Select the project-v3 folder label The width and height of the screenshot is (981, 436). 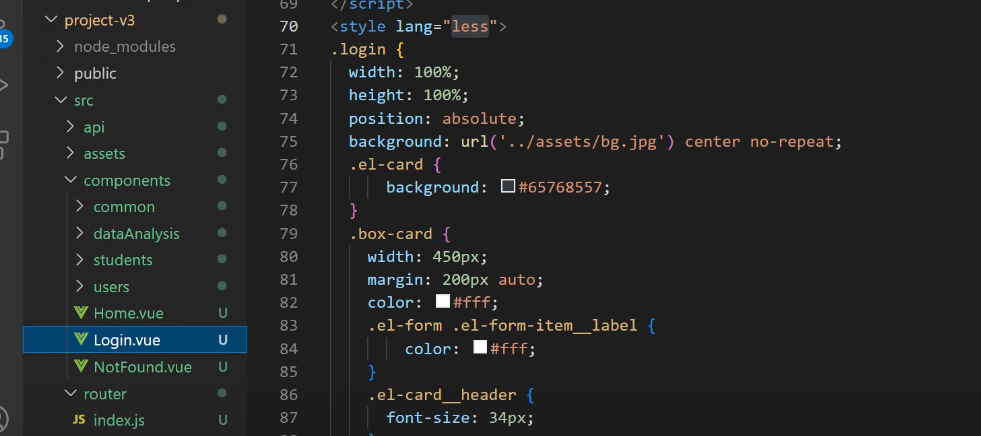(x=99, y=21)
